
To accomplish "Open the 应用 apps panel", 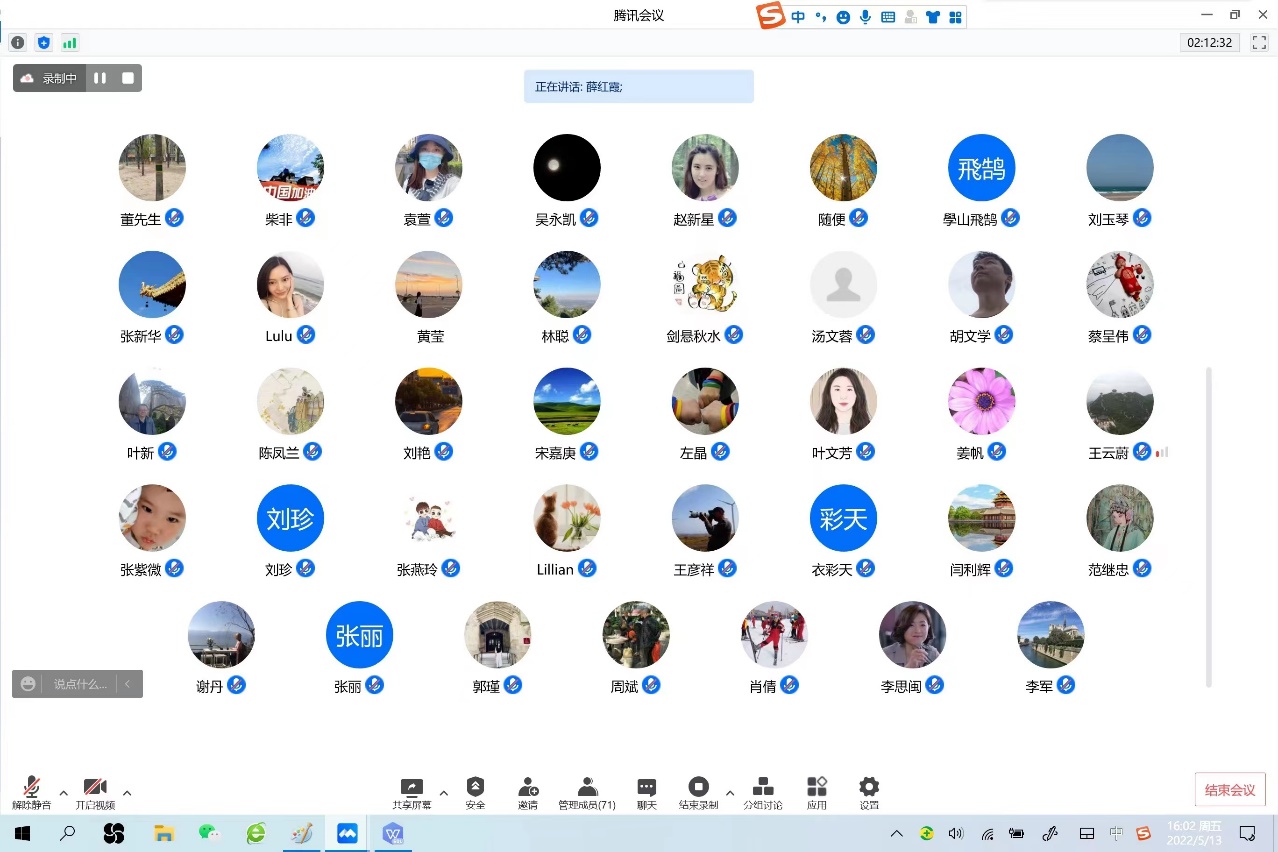I will click(817, 793).
